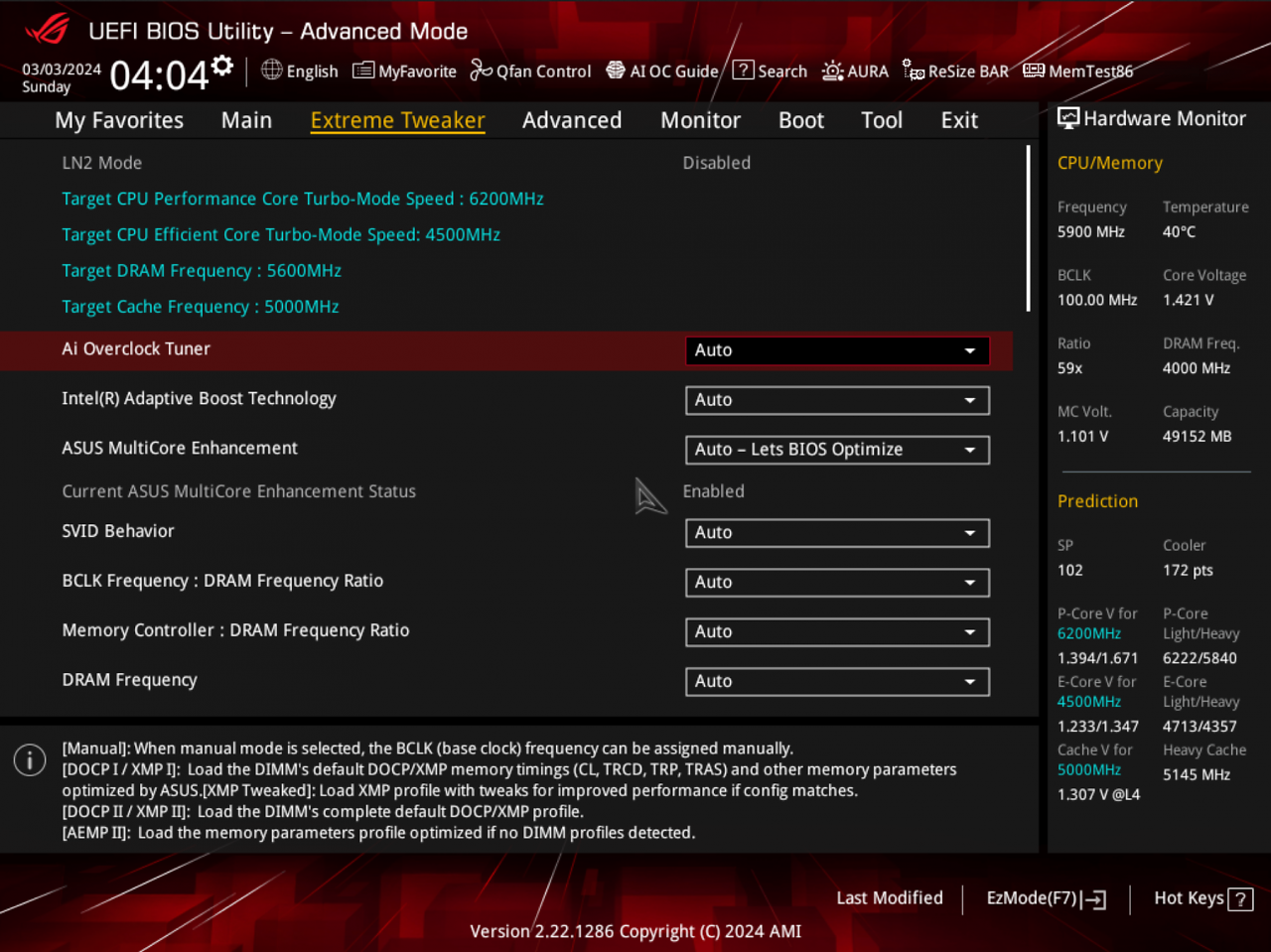Click the 5900 MHz frequency value
The width and height of the screenshot is (1271, 952).
1091,231
